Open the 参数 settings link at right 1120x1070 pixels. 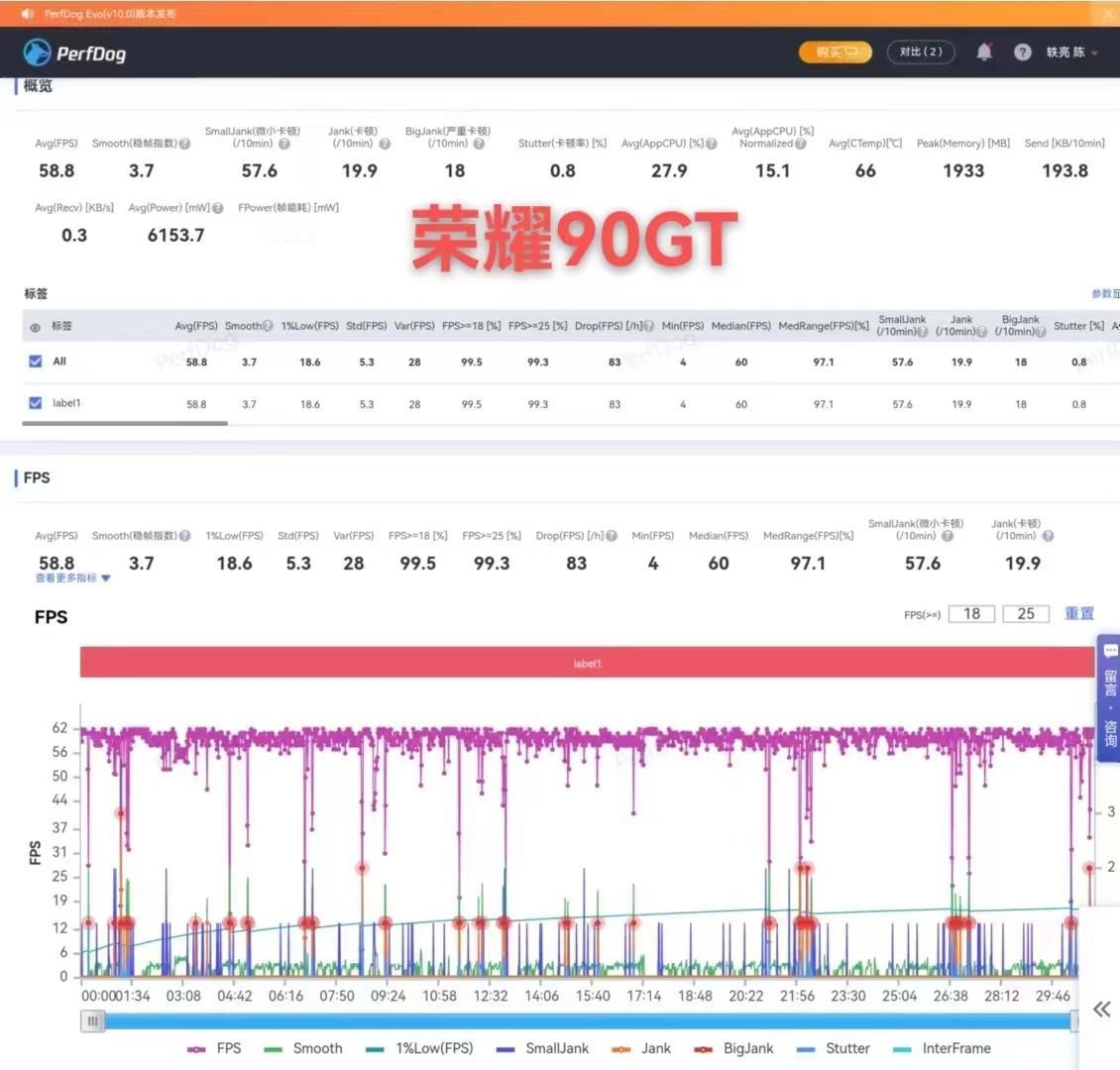click(1105, 293)
